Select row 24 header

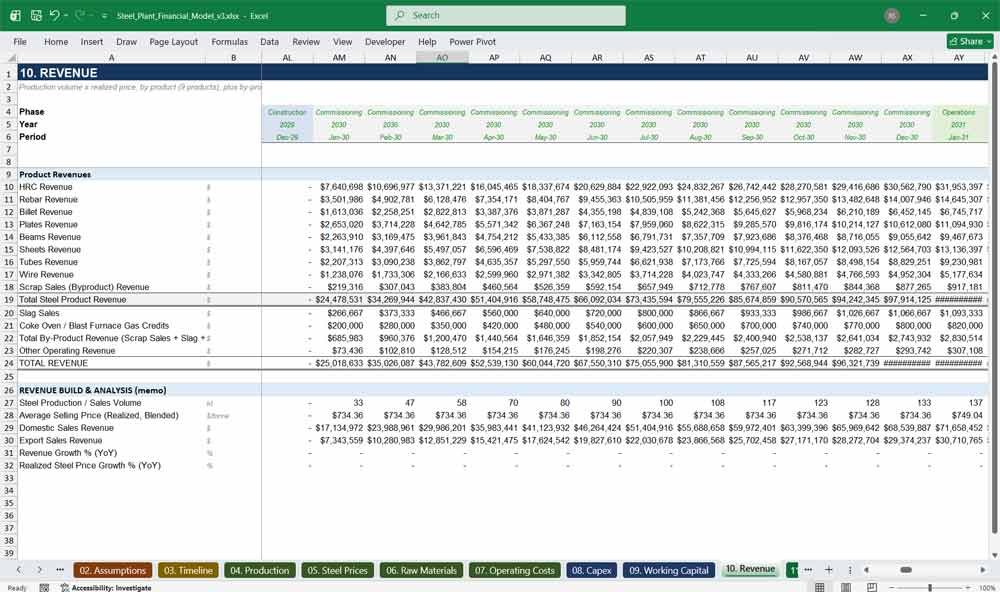tap(9, 363)
